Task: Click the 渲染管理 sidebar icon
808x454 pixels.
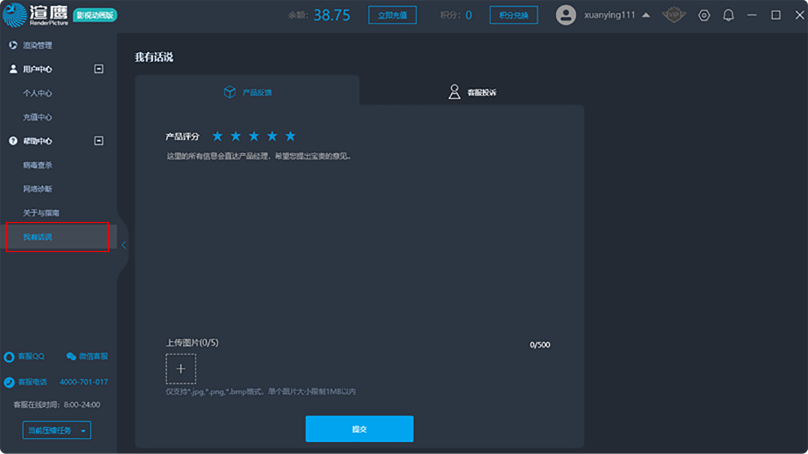Action: (x=13, y=45)
